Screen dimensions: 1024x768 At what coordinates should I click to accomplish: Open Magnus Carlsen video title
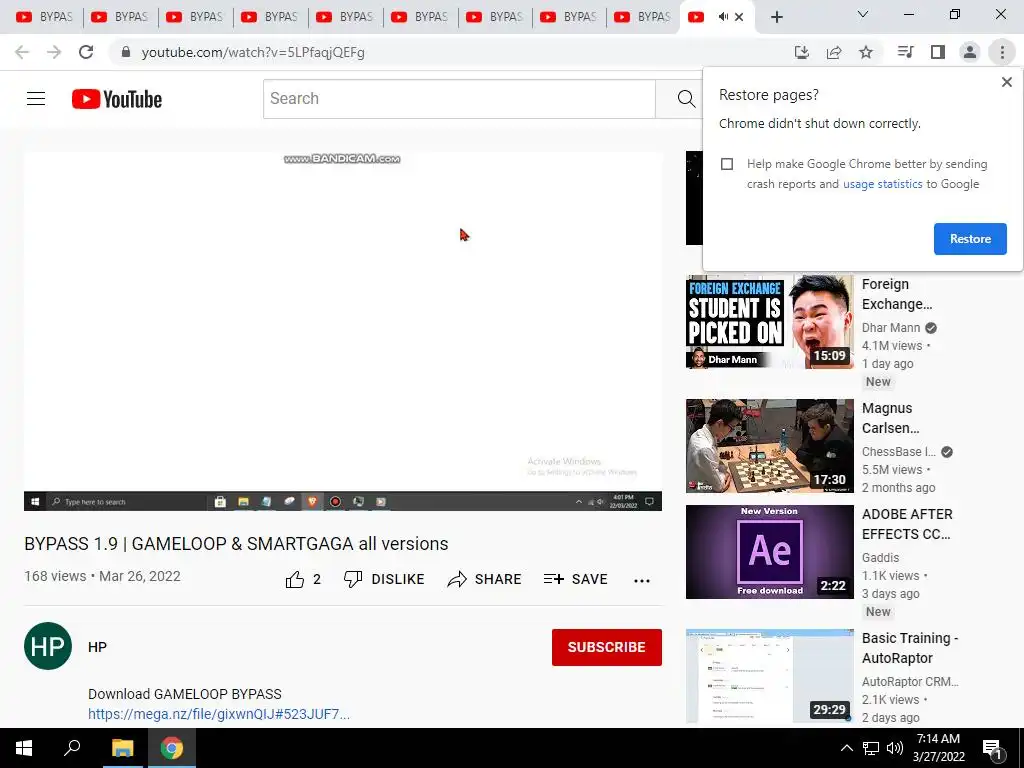pyautogui.click(x=890, y=418)
